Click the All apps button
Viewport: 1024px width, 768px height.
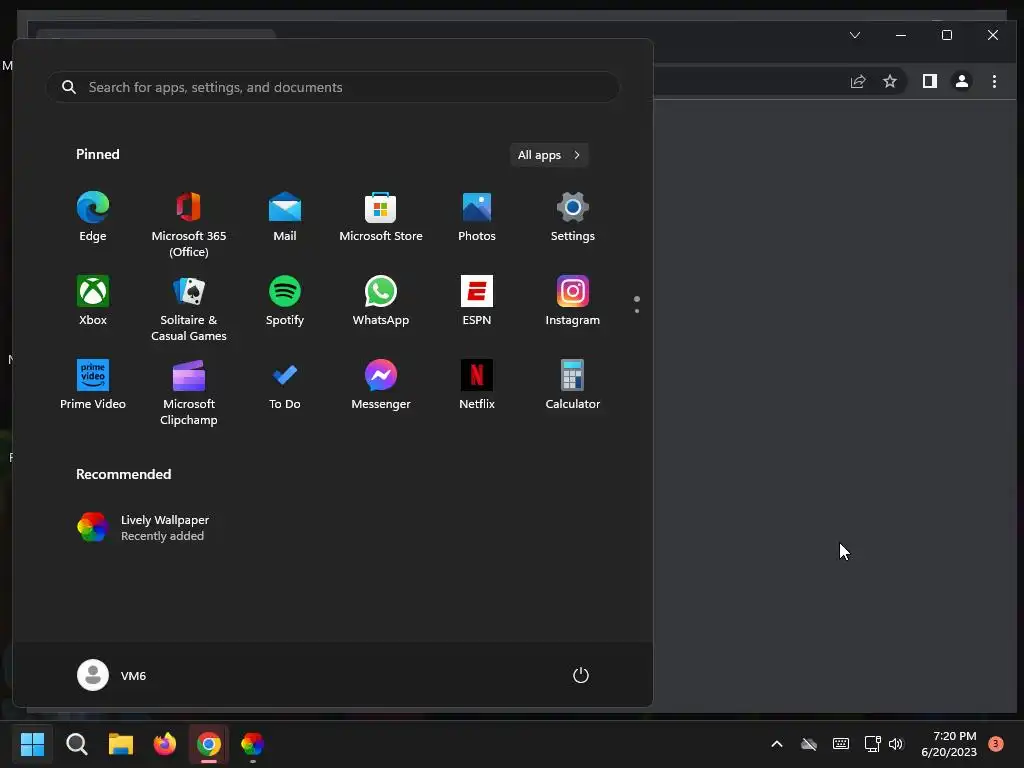(x=549, y=155)
